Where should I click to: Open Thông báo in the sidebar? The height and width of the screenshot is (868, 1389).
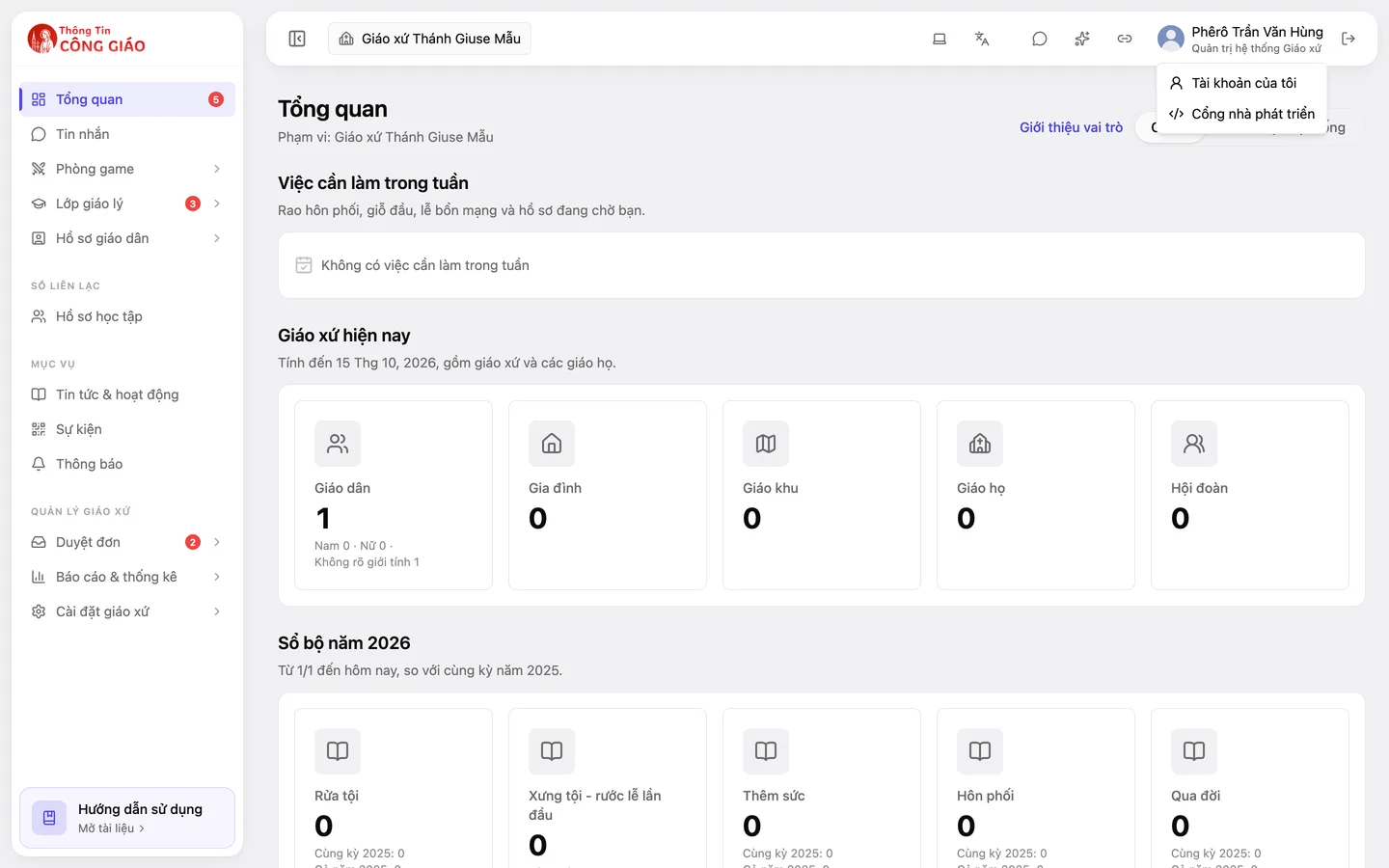[127, 464]
